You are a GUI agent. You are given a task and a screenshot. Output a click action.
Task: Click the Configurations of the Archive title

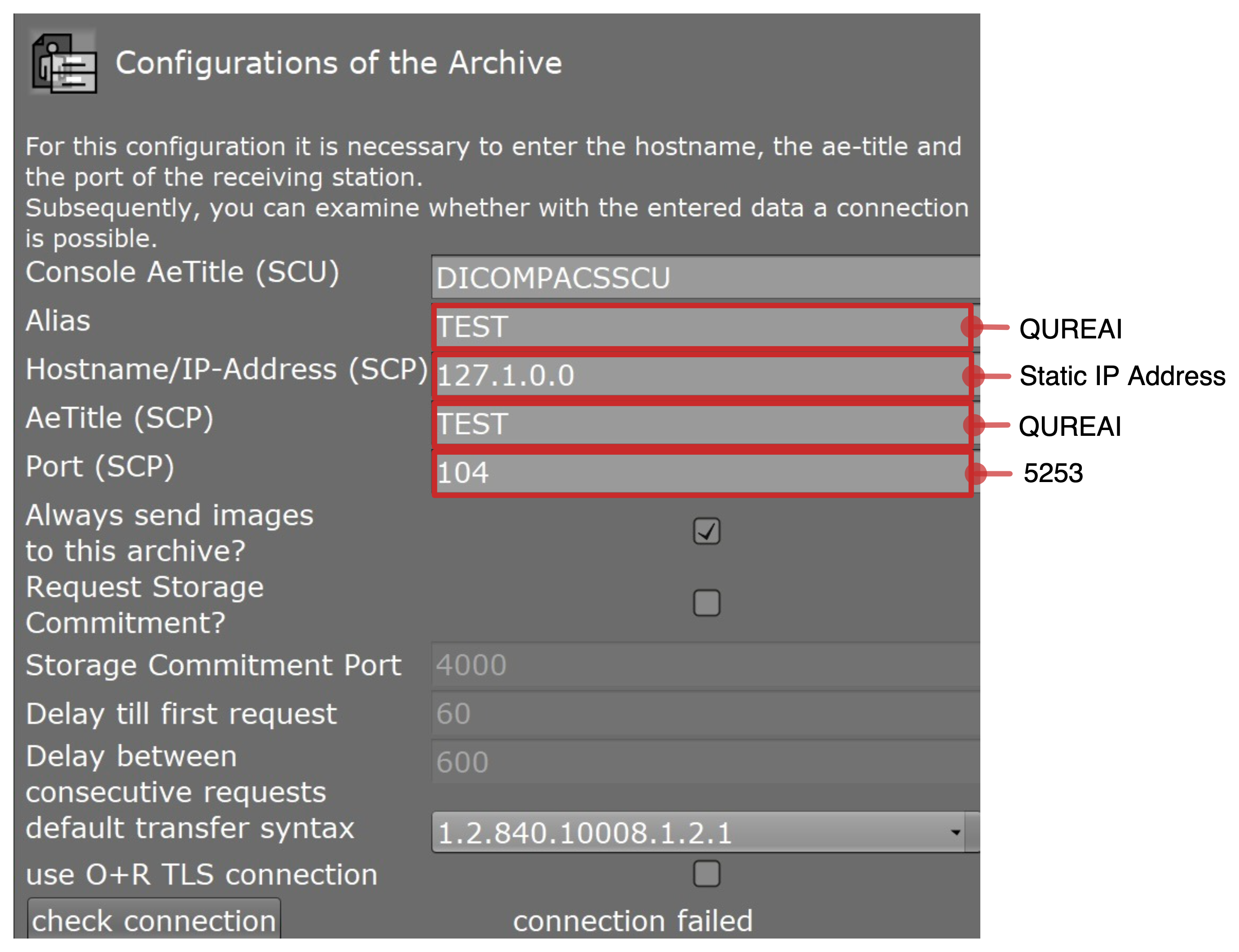(x=339, y=62)
